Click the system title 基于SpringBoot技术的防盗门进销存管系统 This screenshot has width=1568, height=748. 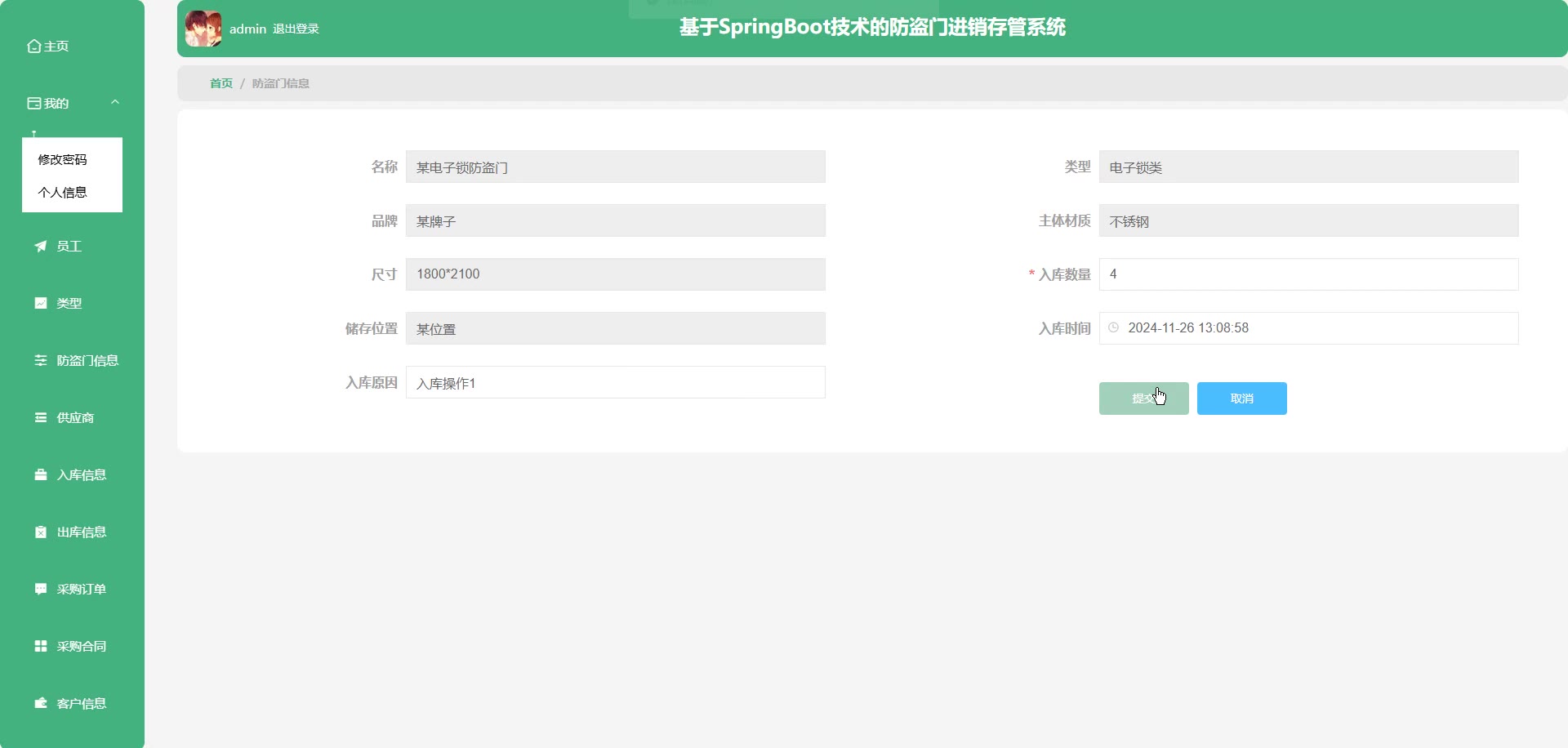872,27
